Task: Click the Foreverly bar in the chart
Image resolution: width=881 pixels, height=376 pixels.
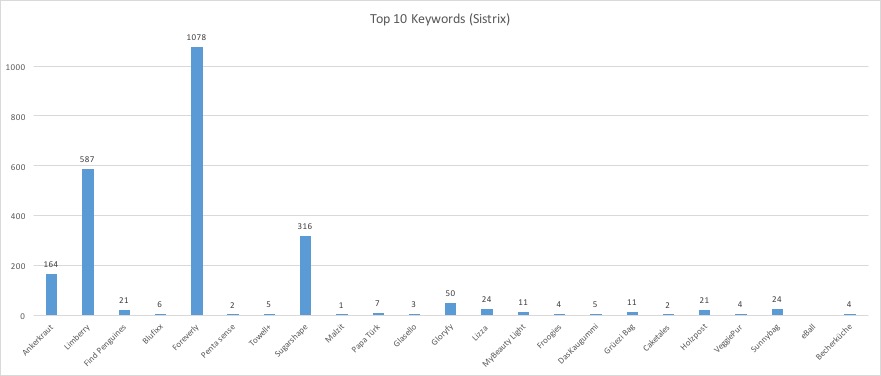Action: click(x=197, y=181)
